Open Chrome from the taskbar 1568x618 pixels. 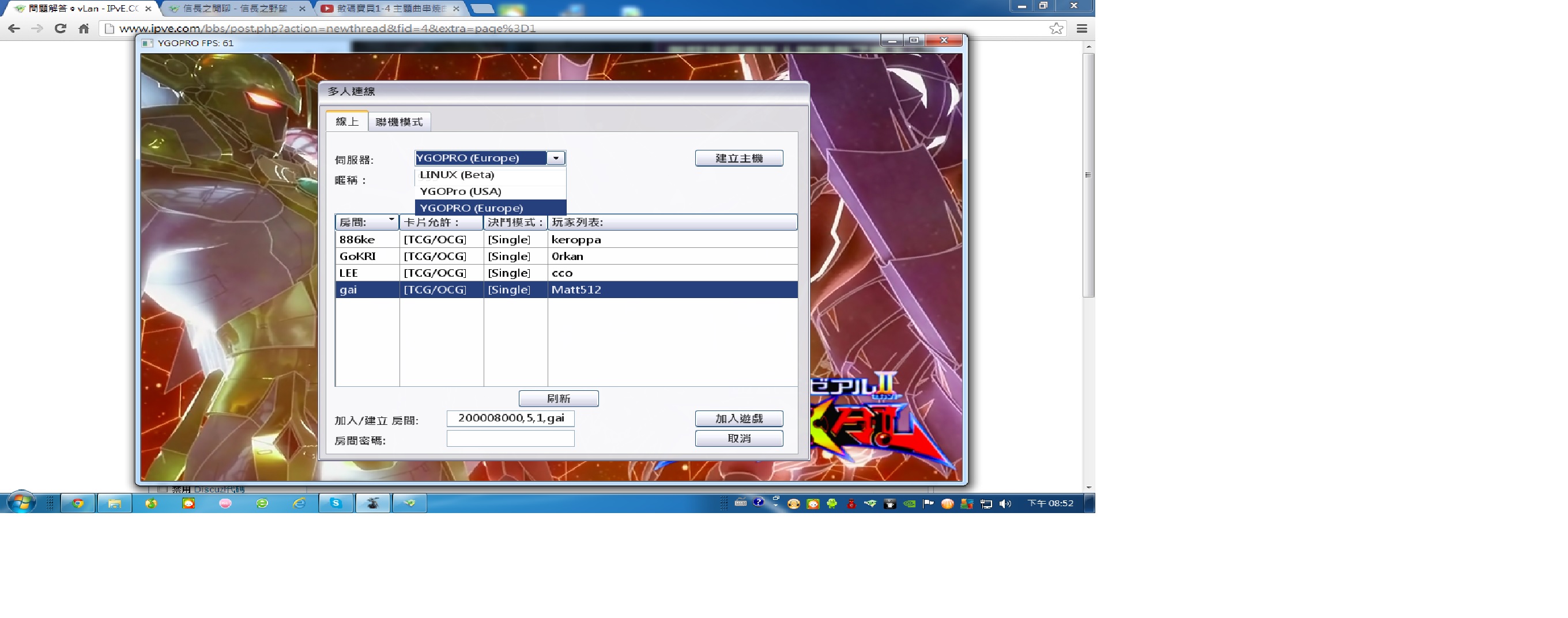[x=78, y=503]
